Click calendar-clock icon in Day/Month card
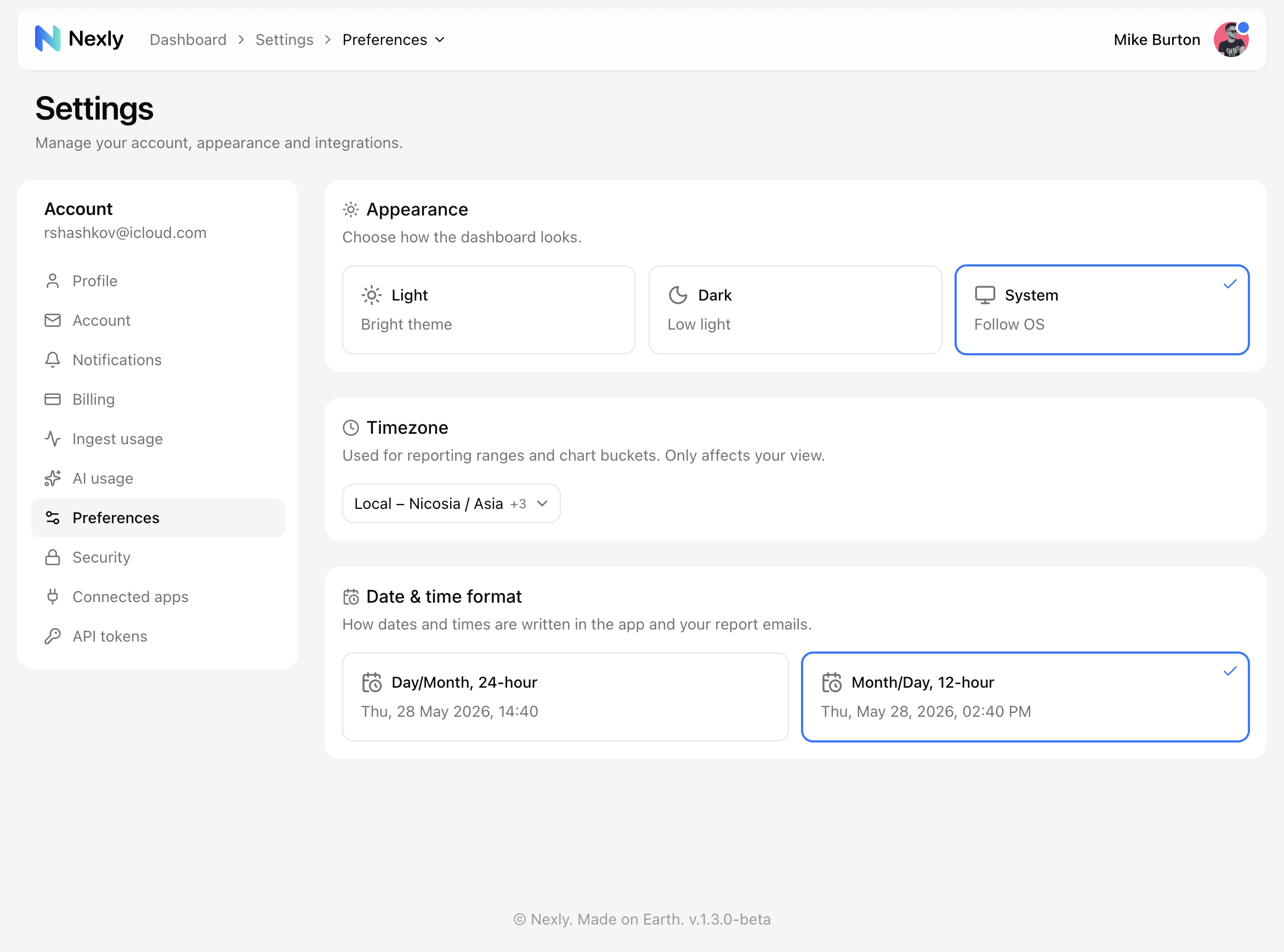 [372, 682]
